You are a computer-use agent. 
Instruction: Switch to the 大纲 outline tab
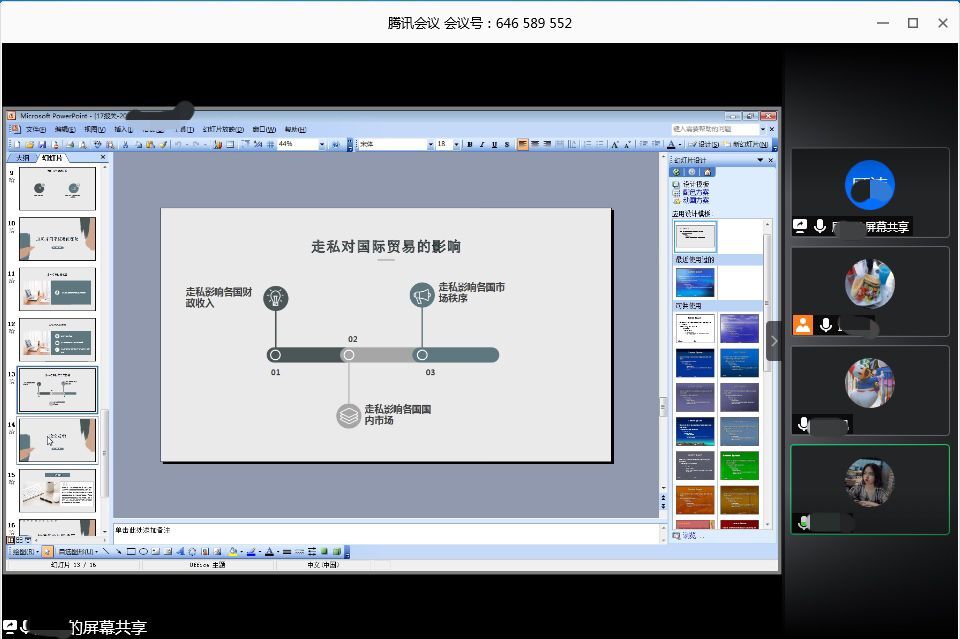22,158
